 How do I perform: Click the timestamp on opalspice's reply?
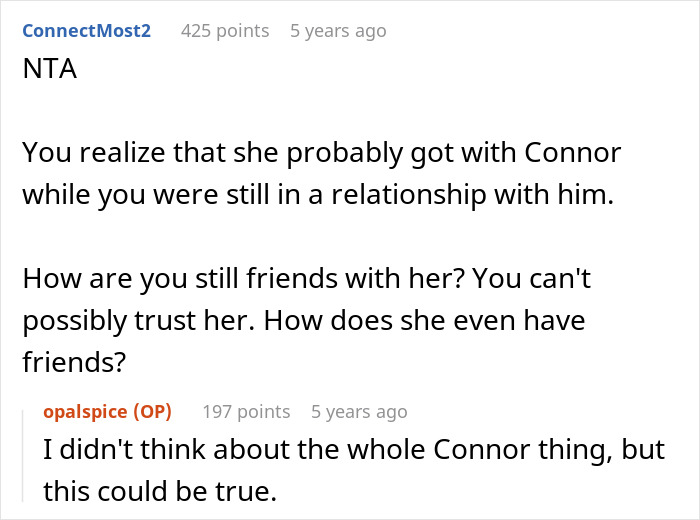pyautogui.click(x=359, y=411)
